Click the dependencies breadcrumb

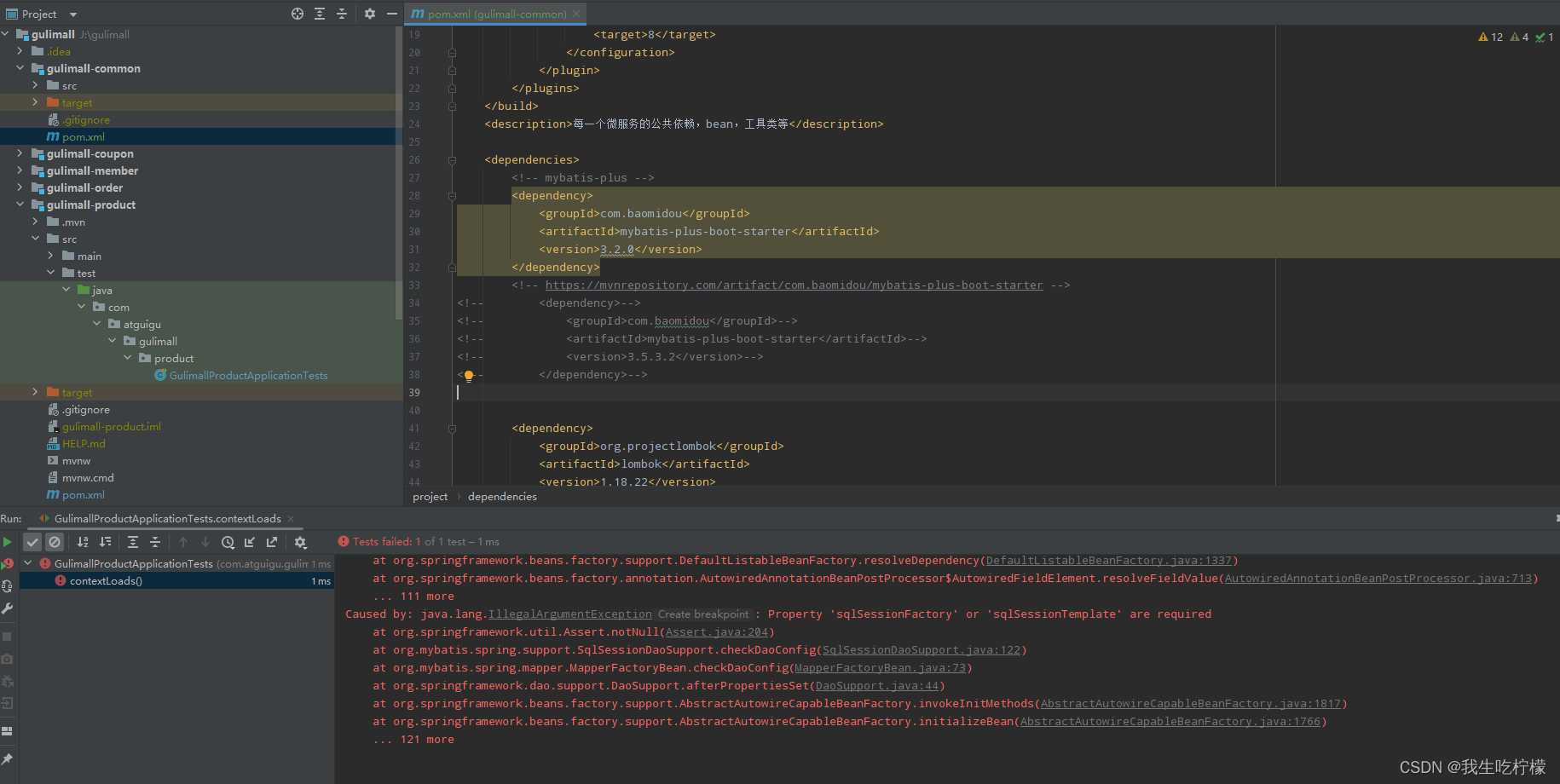click(x=502, y=497)
